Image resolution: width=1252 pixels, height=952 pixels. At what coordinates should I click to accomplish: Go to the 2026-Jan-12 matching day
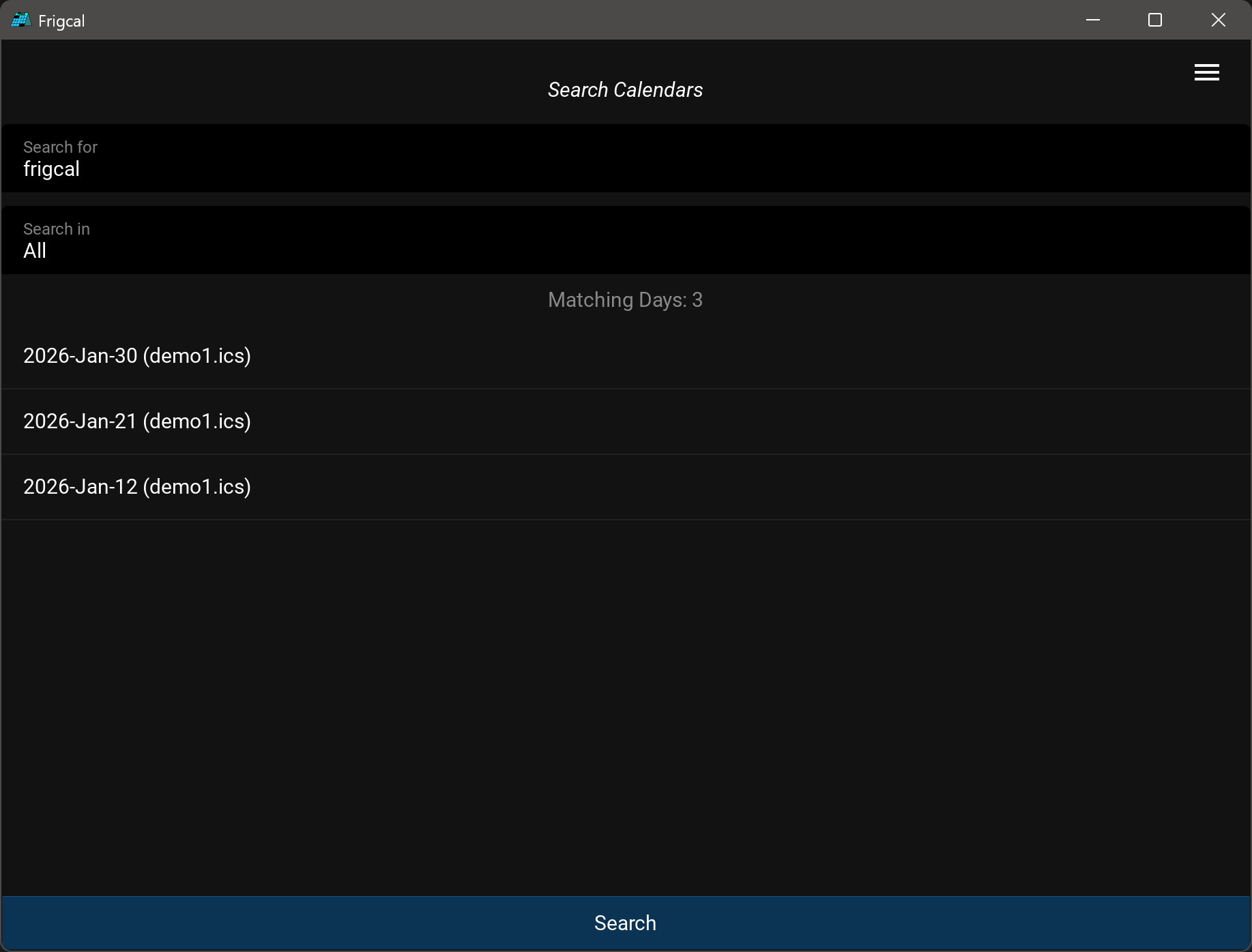(137, 487)
